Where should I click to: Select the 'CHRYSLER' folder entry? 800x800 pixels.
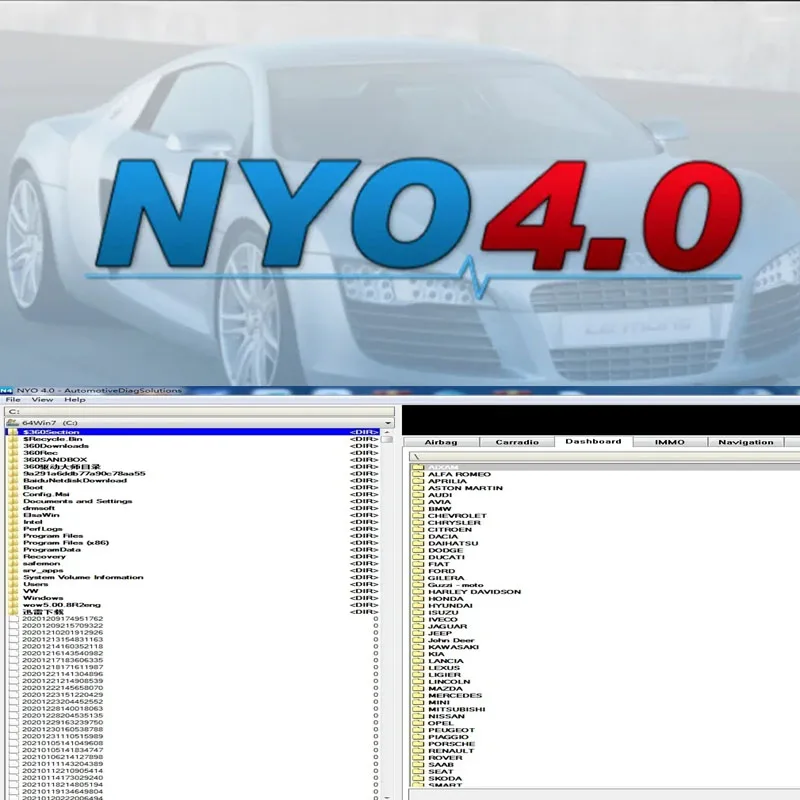tap(455, 522)
